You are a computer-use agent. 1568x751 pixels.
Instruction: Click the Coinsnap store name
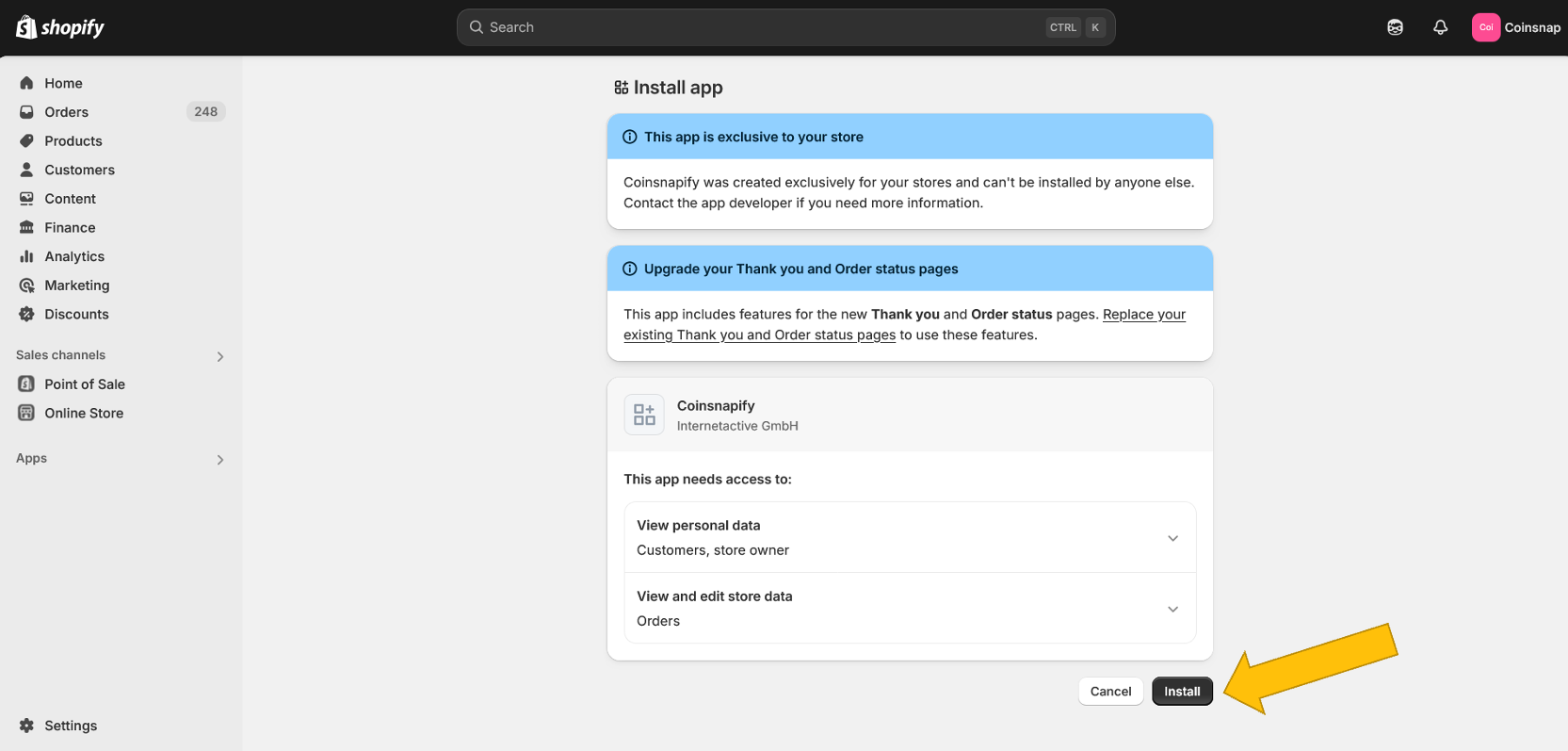1532,27
